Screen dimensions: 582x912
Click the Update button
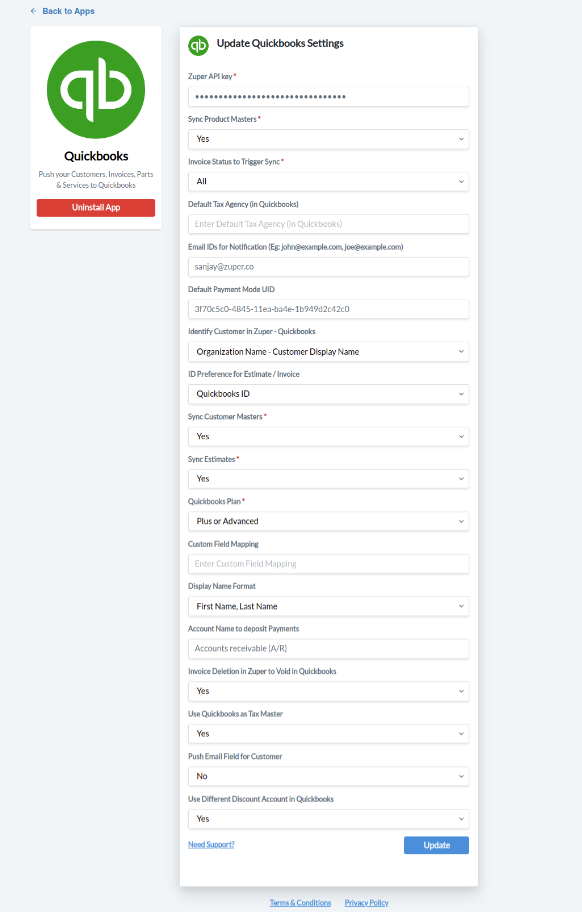coord(436,845)
